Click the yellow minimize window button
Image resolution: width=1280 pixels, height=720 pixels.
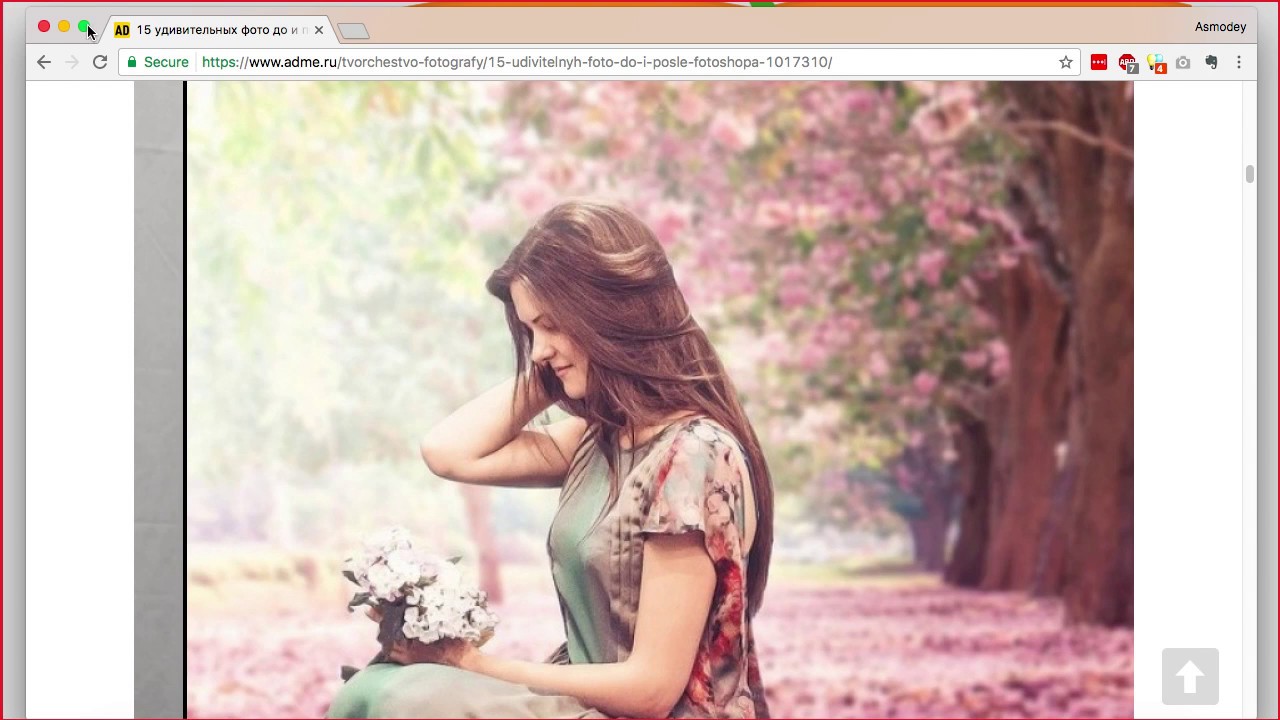pos(64,27)
